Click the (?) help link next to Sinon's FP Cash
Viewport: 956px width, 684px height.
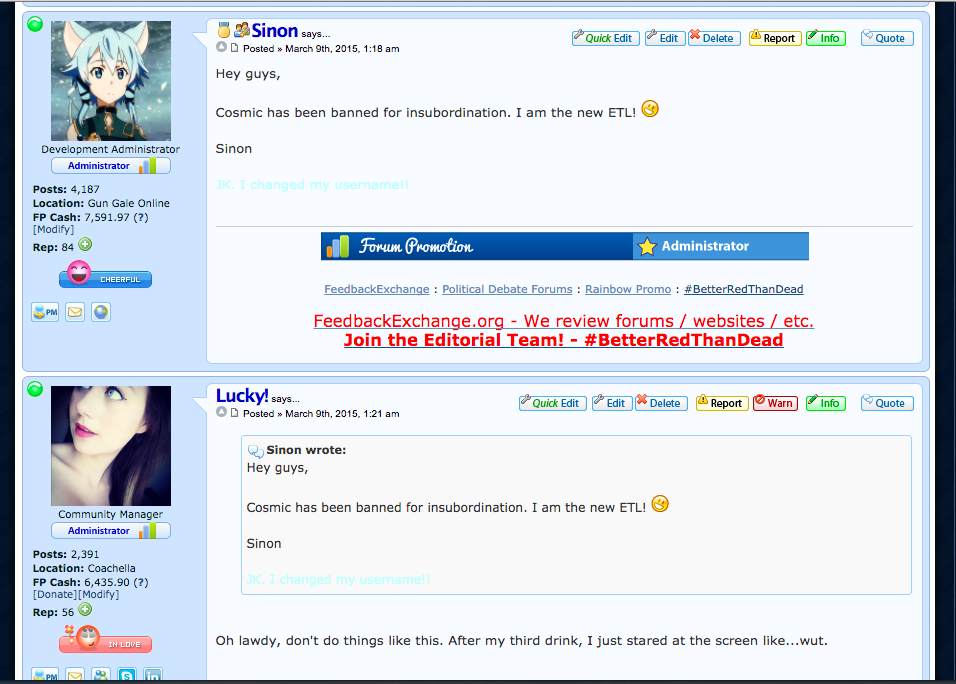141,218
